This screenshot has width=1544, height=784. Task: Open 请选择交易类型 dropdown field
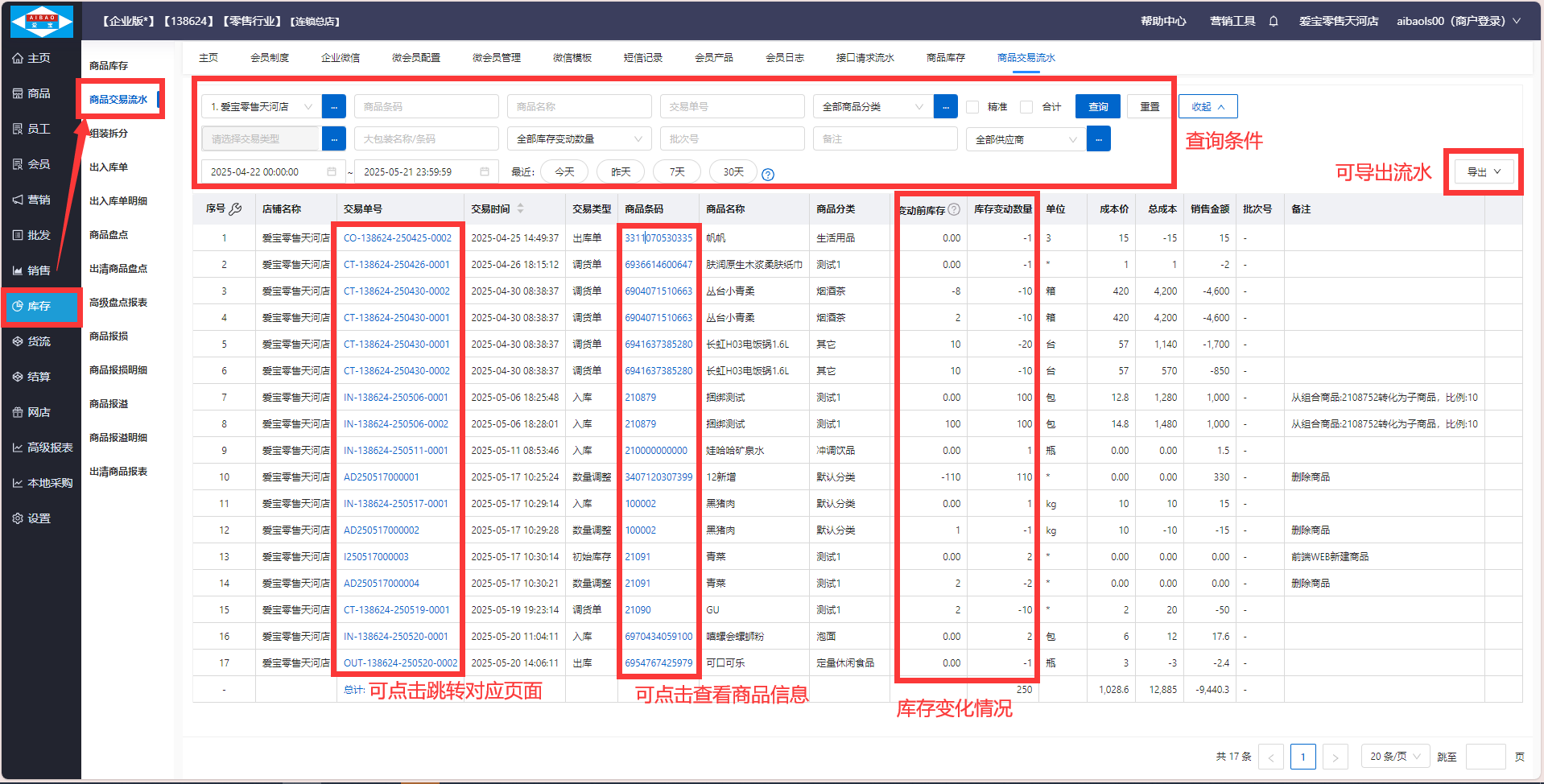coord(262,138)
